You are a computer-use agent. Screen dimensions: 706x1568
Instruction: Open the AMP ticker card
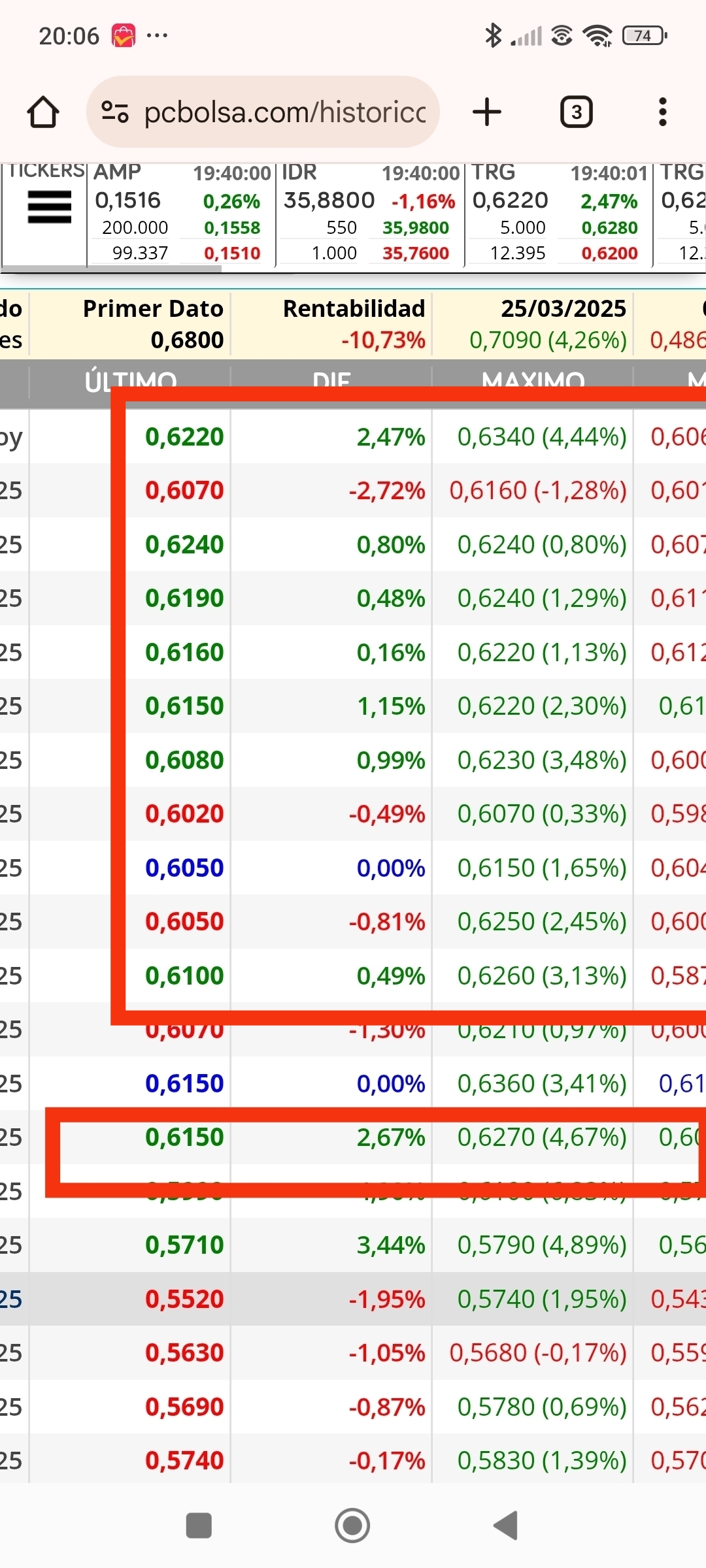click(x=181, y=214)
